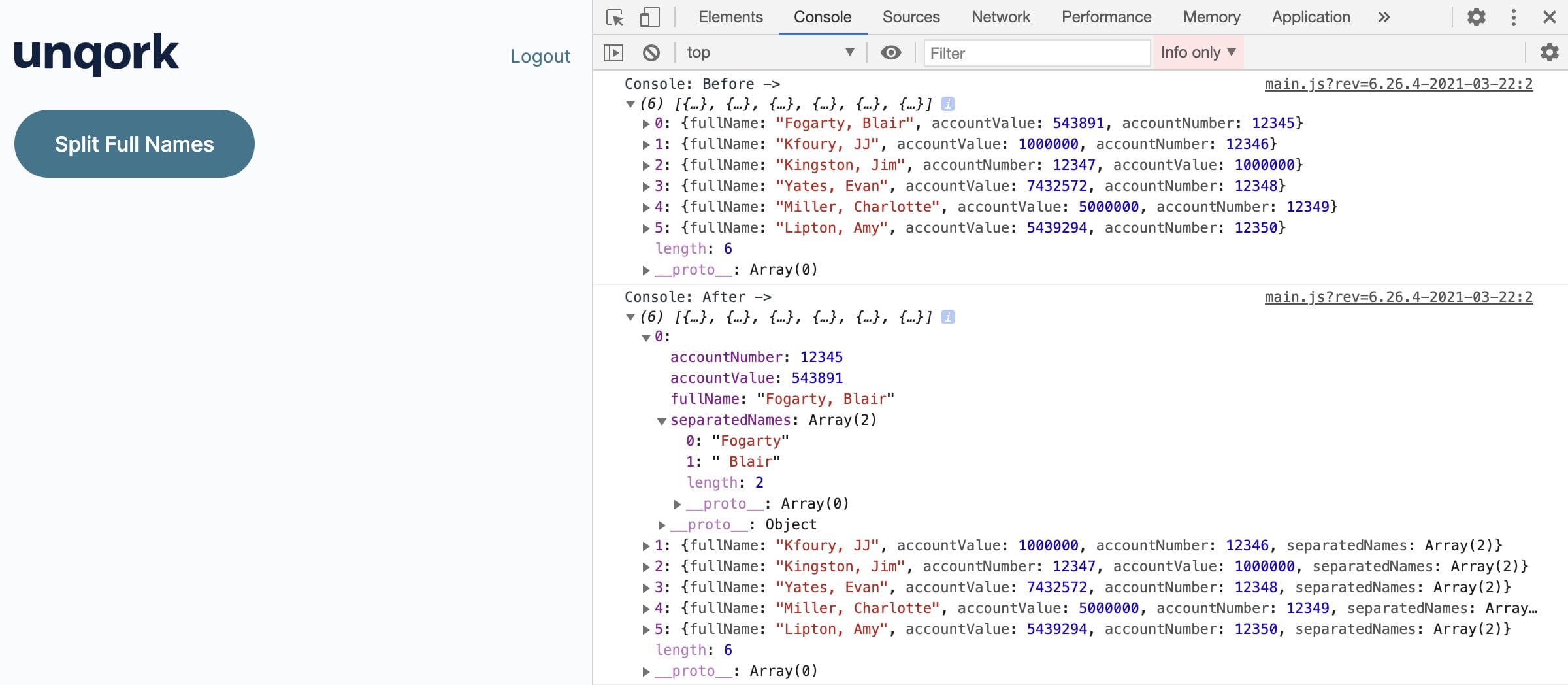Screen dimensions: 1568x685
Task: Click separatedNames entry 1 " Blair"
Action: click(x=733, y=461)
